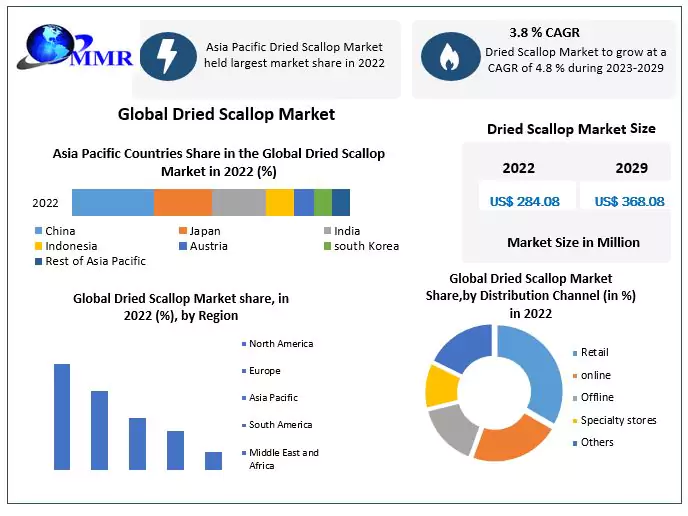
Task: Click the Indonesia yellow legend marker
Action: coord(38,246)
